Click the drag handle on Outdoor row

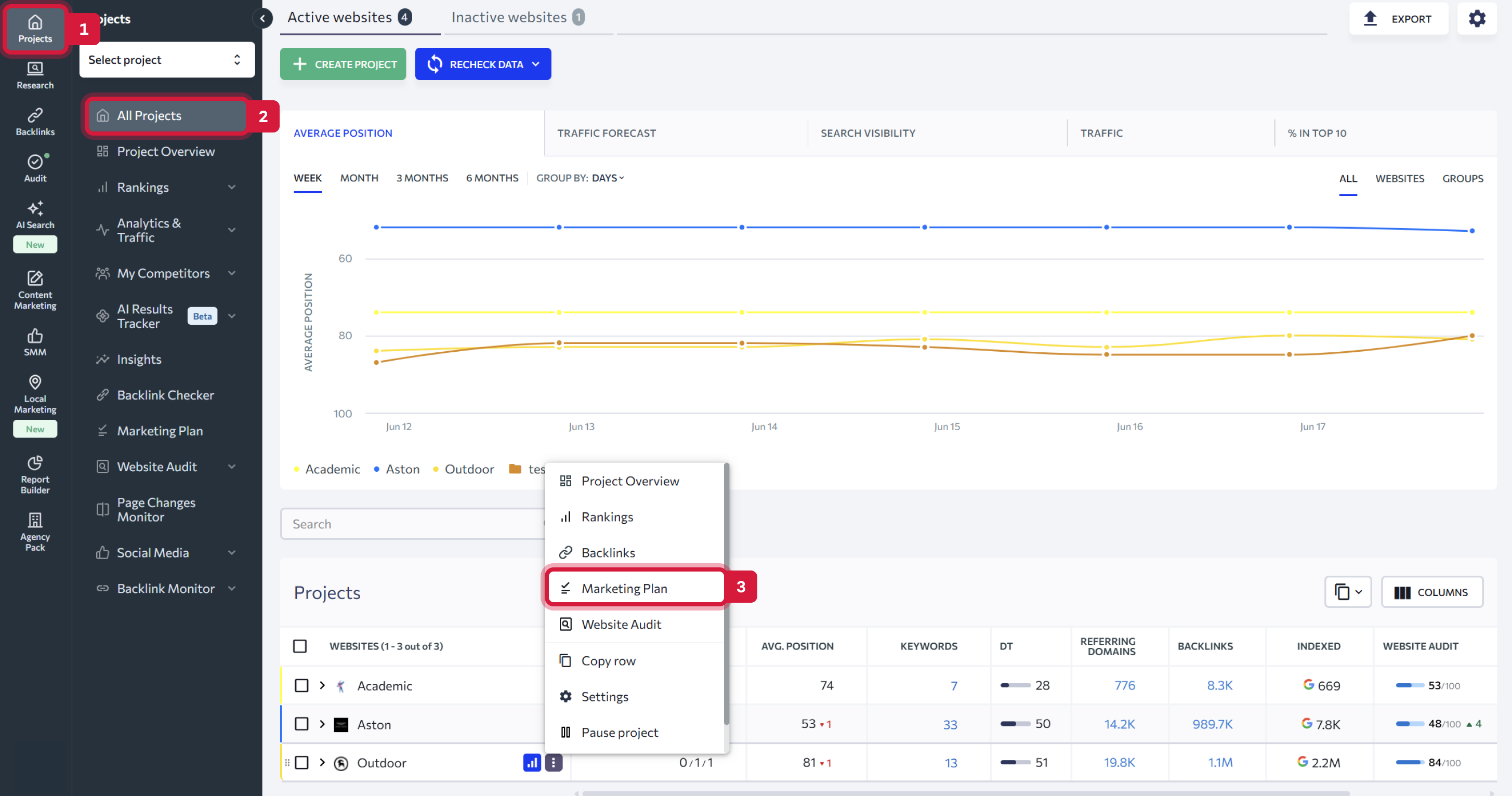287,763
